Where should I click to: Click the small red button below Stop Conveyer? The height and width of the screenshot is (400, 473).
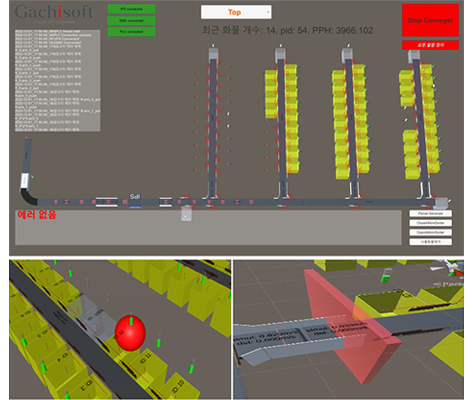[430, 45]
